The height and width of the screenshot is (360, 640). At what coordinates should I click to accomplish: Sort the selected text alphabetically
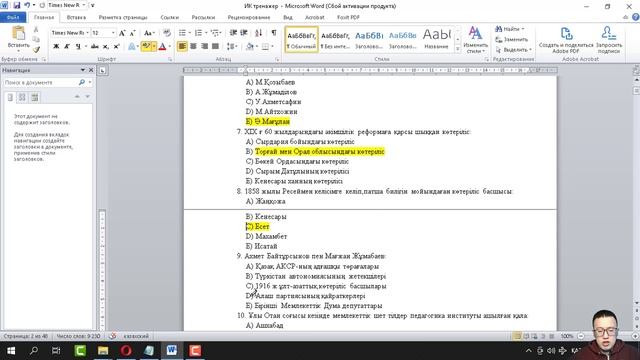[258, 33]
